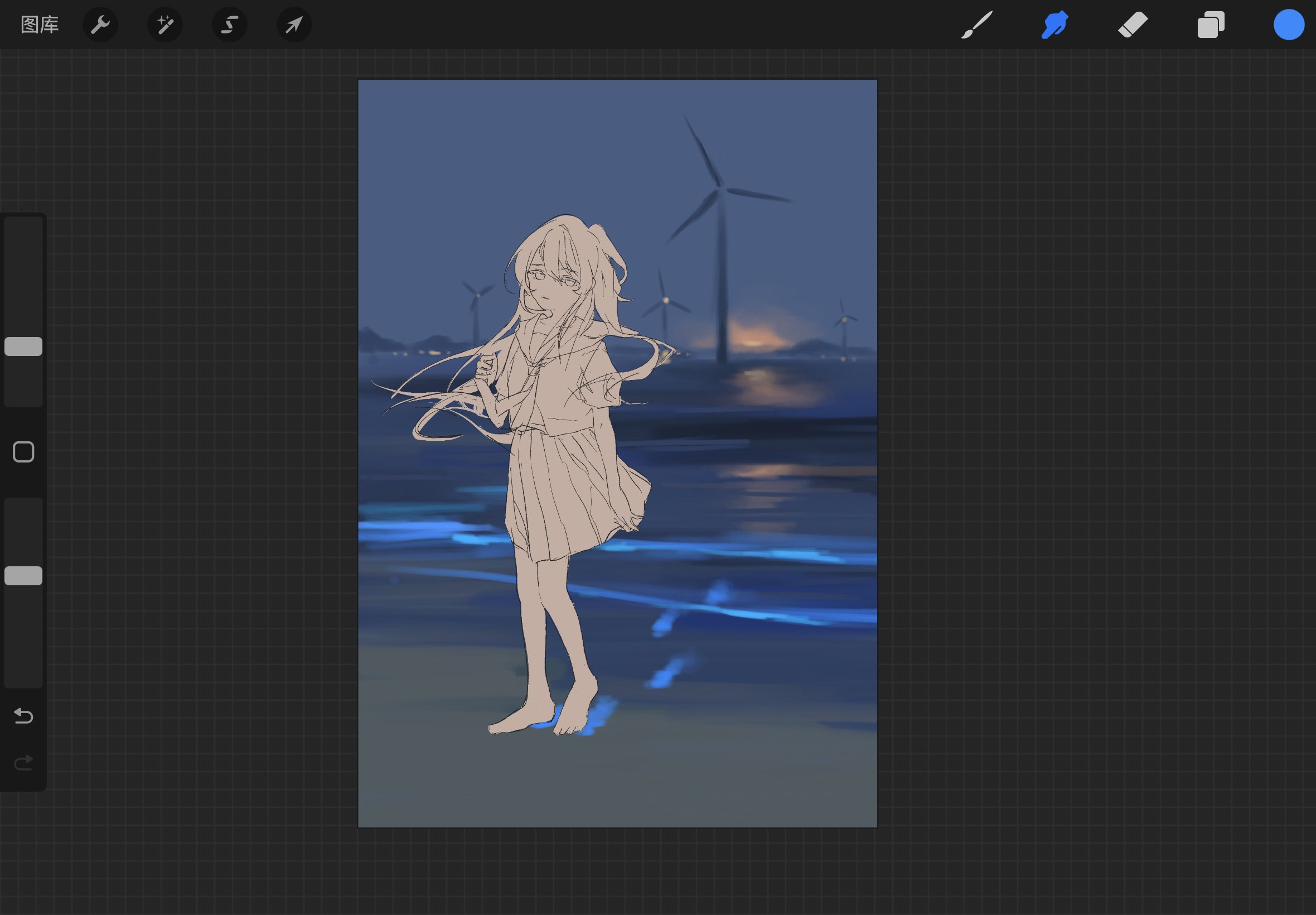Open the Adjustments magic wand menu

(165, 25)
